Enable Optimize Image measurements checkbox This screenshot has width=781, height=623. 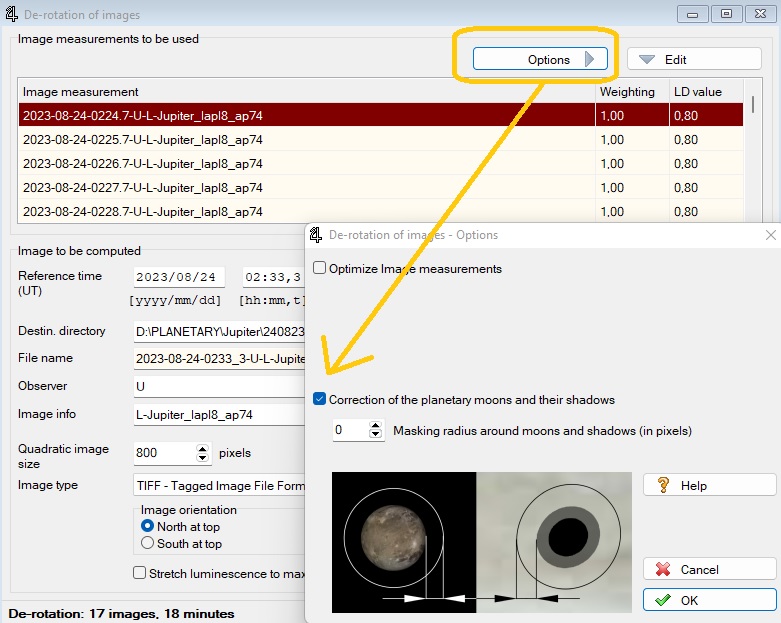tap(320, 268)
